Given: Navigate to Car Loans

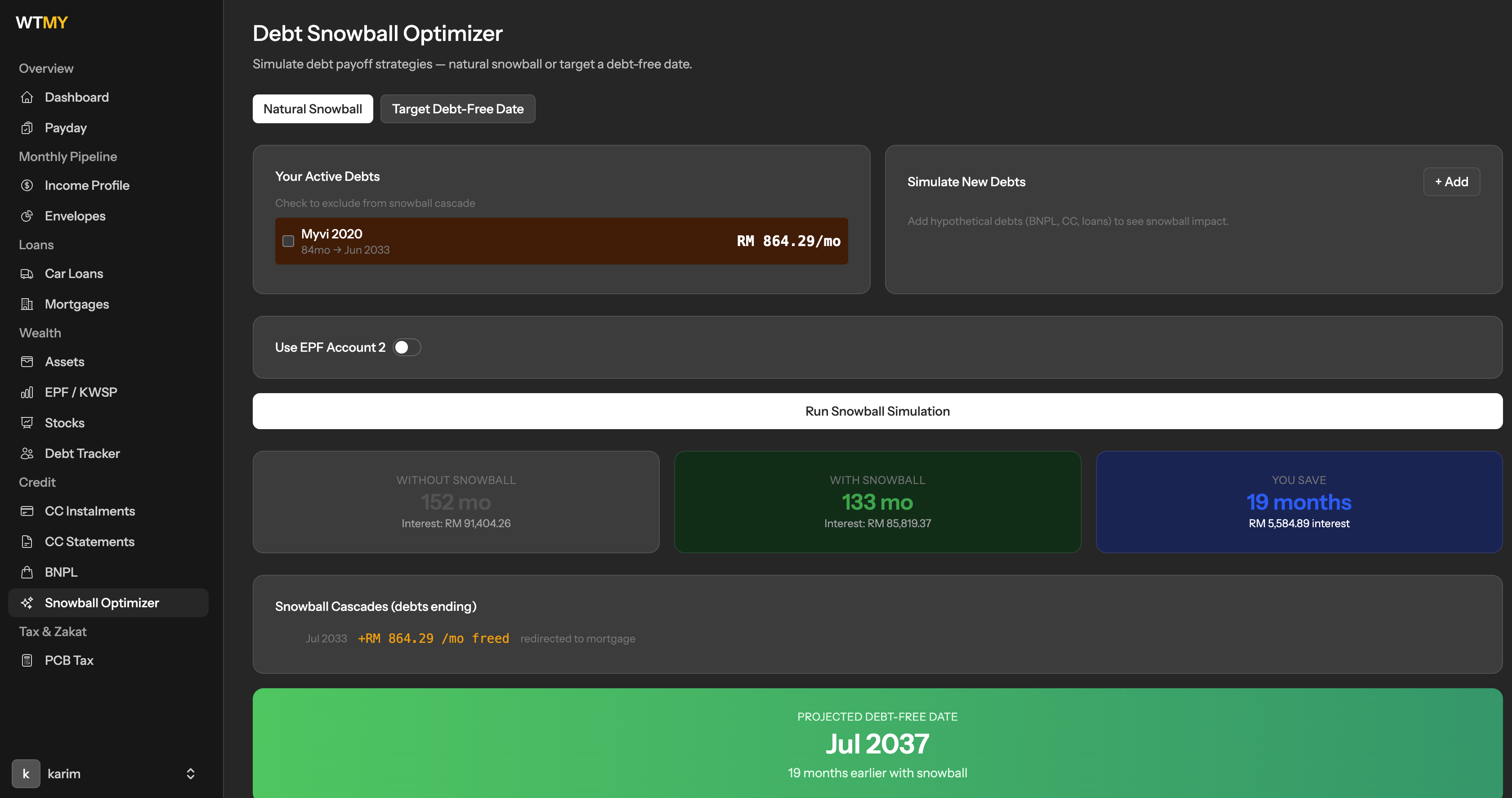Looking at the screenshot, I should pos(108,273).
